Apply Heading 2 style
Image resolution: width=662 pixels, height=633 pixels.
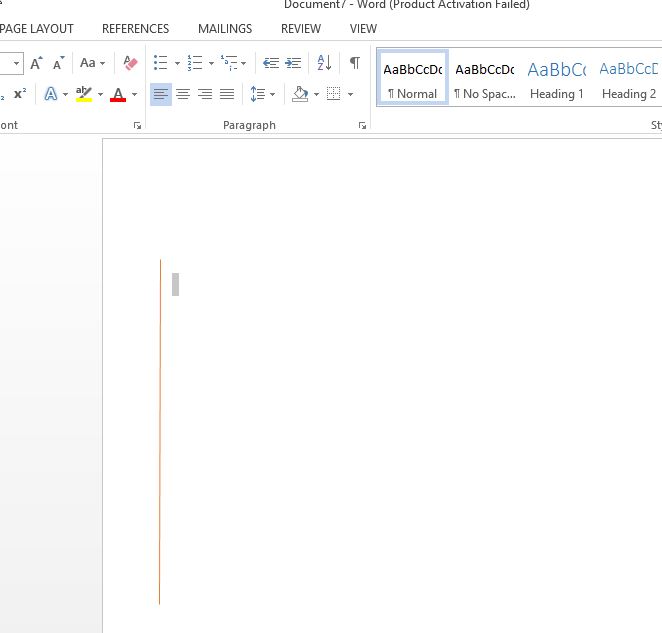pos(629,77)
